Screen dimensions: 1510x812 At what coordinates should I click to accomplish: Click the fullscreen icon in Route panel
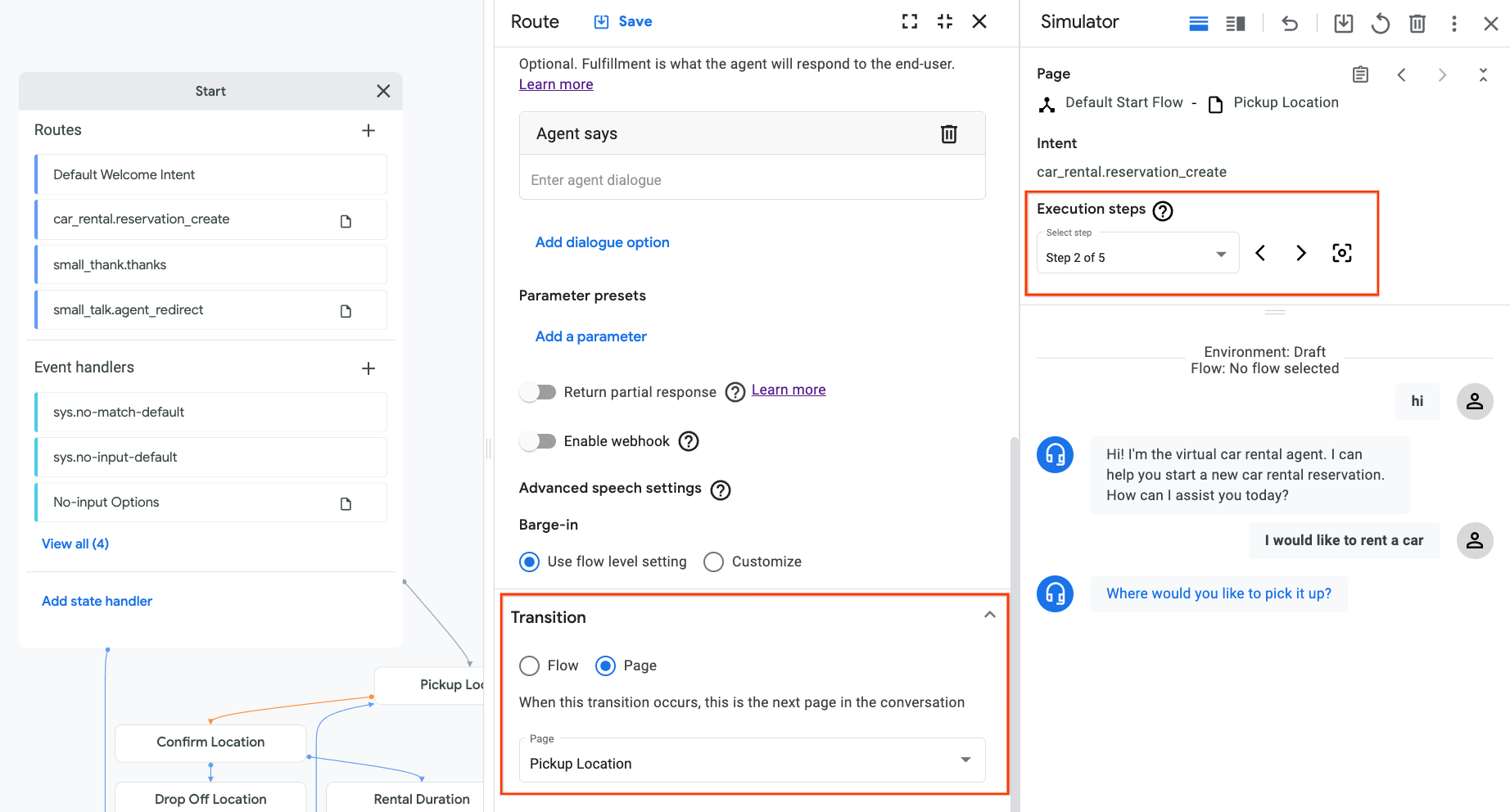[909, 22]
